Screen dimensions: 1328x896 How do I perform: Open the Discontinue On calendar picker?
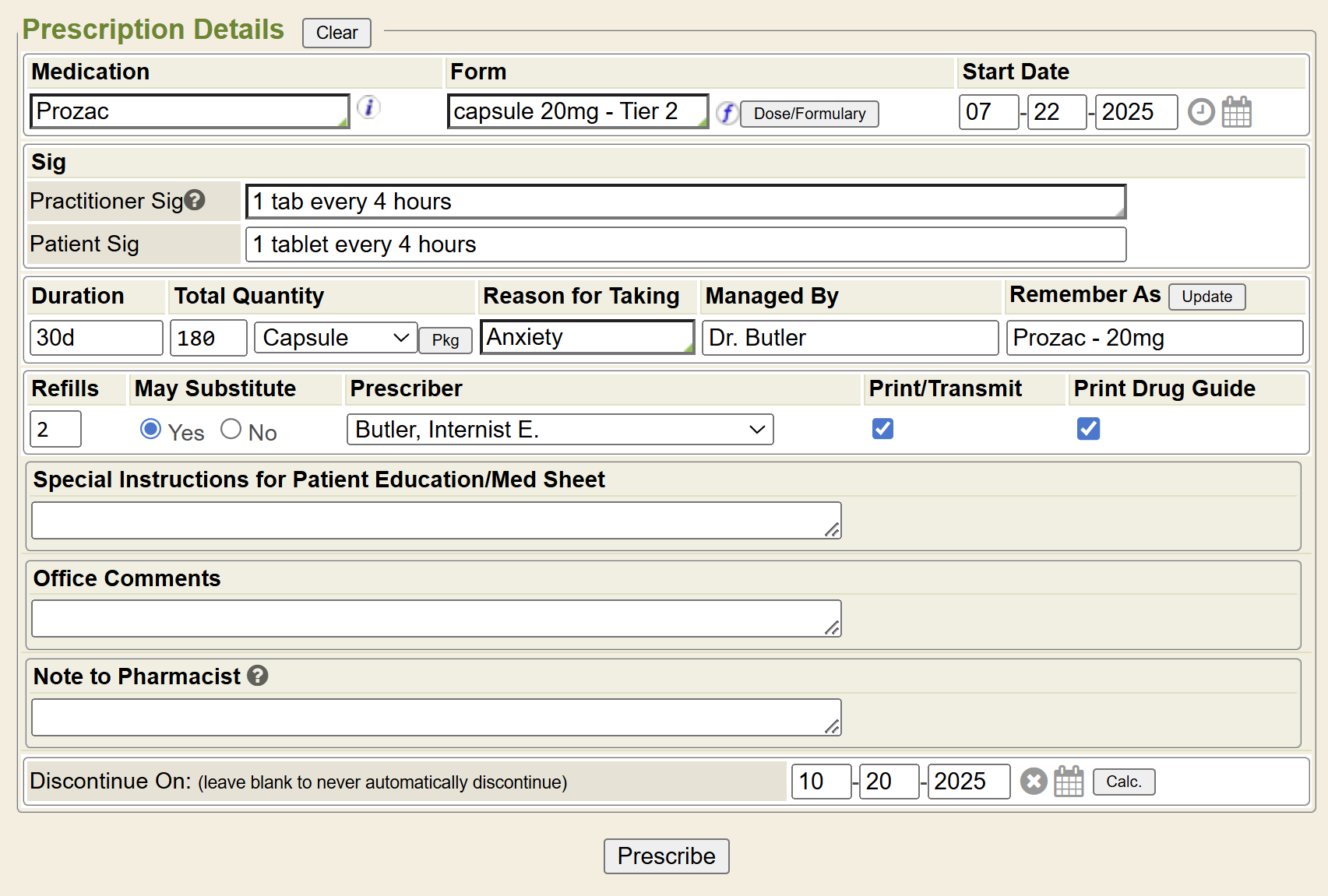pyautogui.click(x=1069, y=781)
